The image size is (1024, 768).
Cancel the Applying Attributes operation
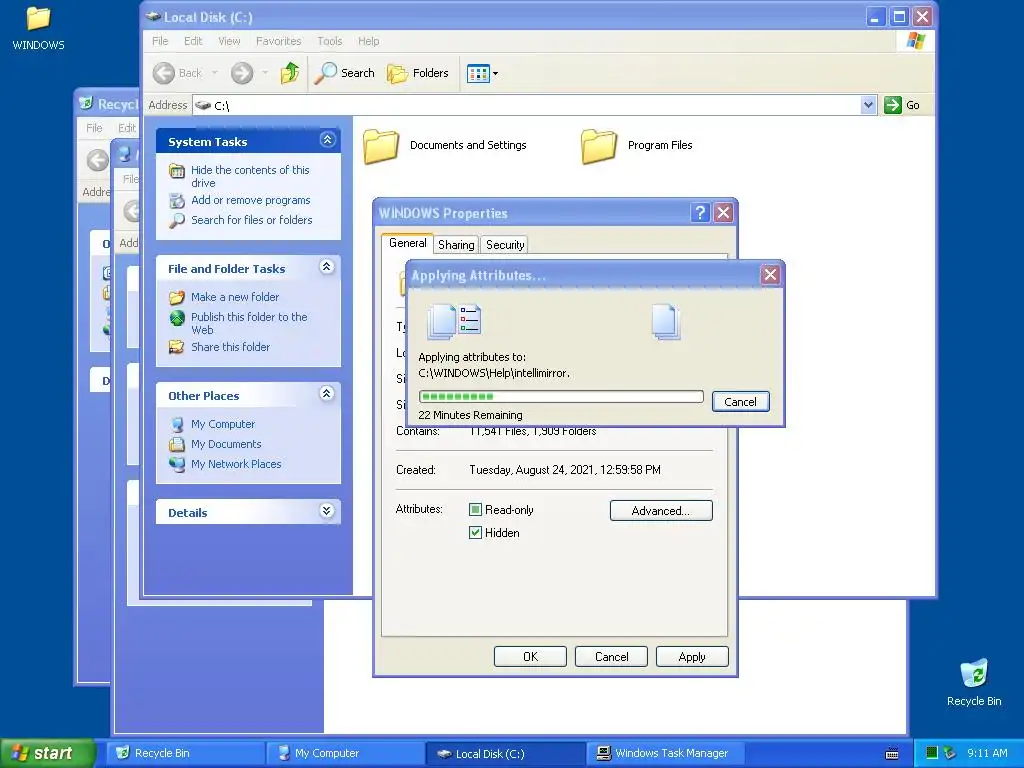(x=741, y=402)
